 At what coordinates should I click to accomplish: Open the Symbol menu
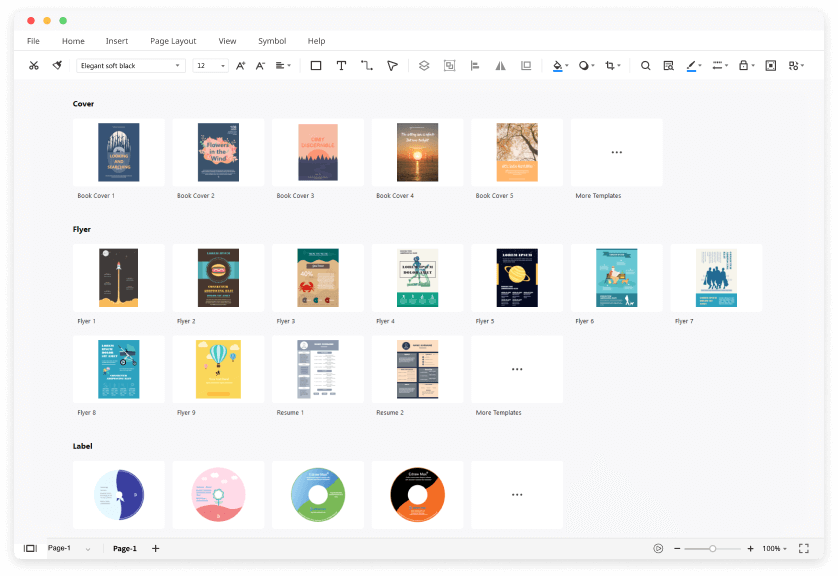pos(272,41)
